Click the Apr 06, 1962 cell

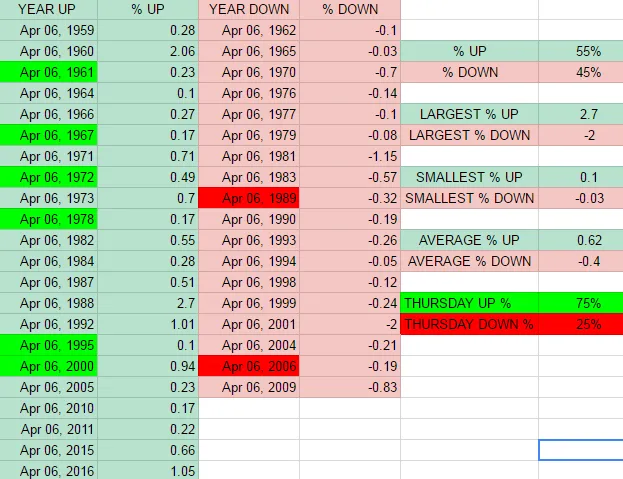coord(249,30)
